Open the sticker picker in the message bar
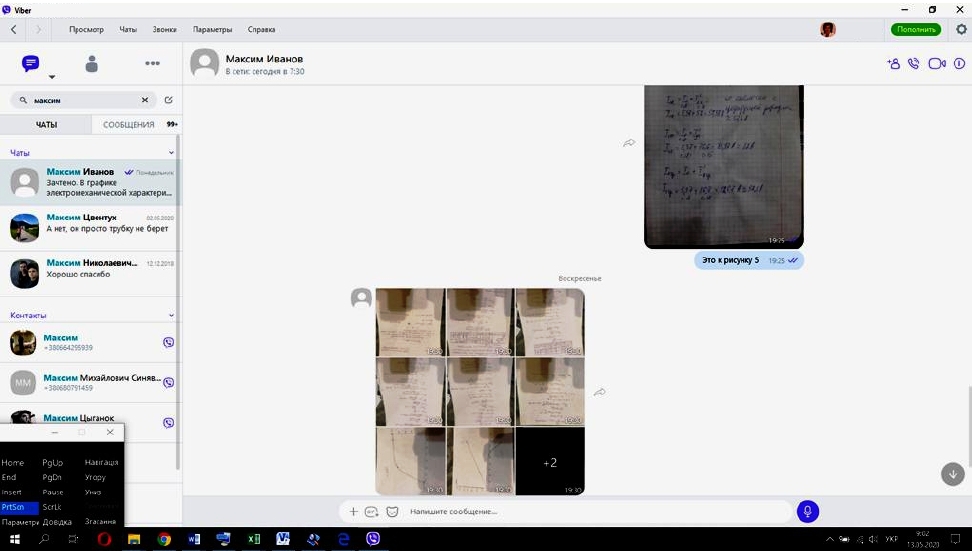Screen dimensions: 972x551 click(392, 511)
